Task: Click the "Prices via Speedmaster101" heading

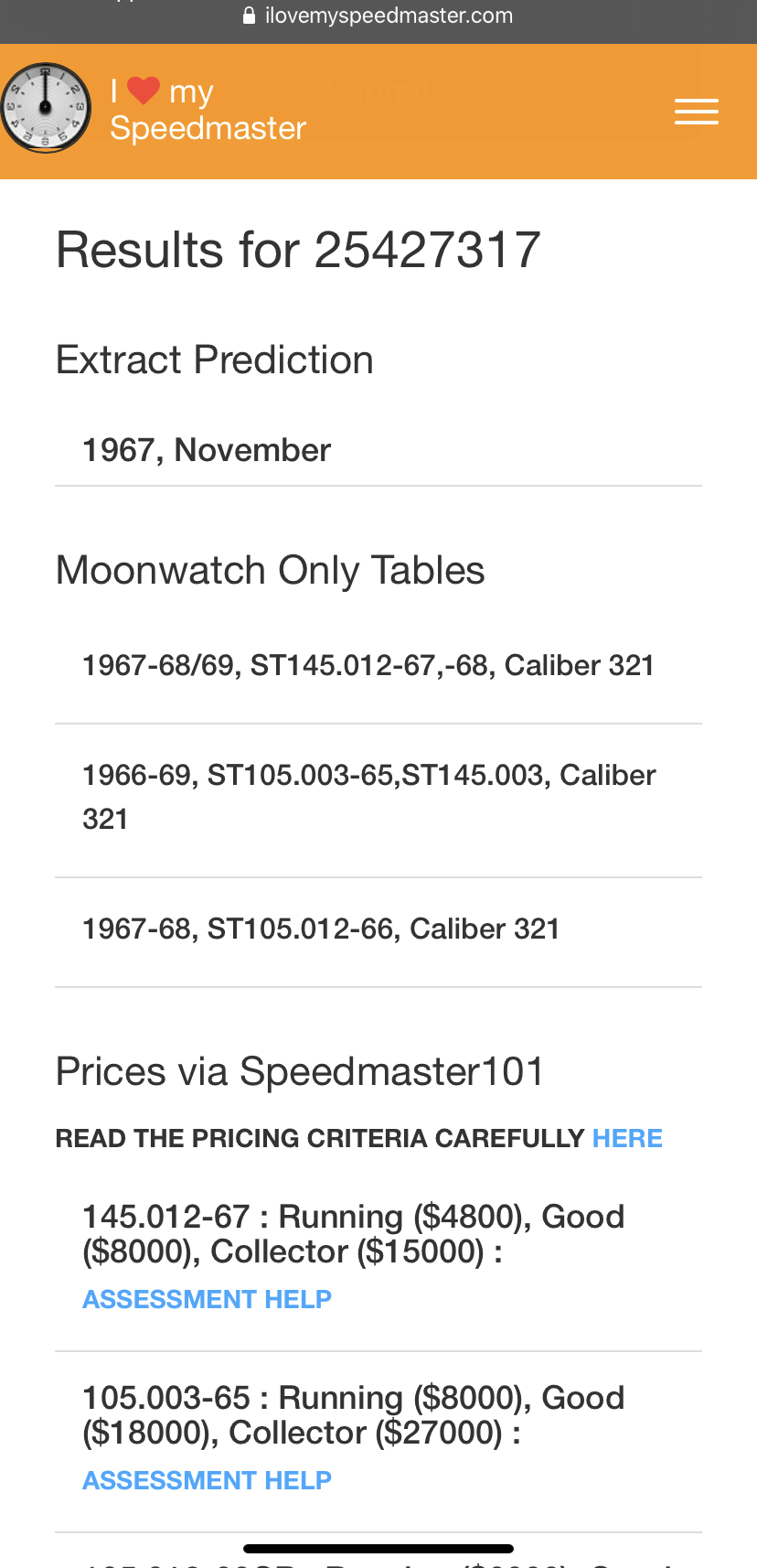Action: point(300,1071)
